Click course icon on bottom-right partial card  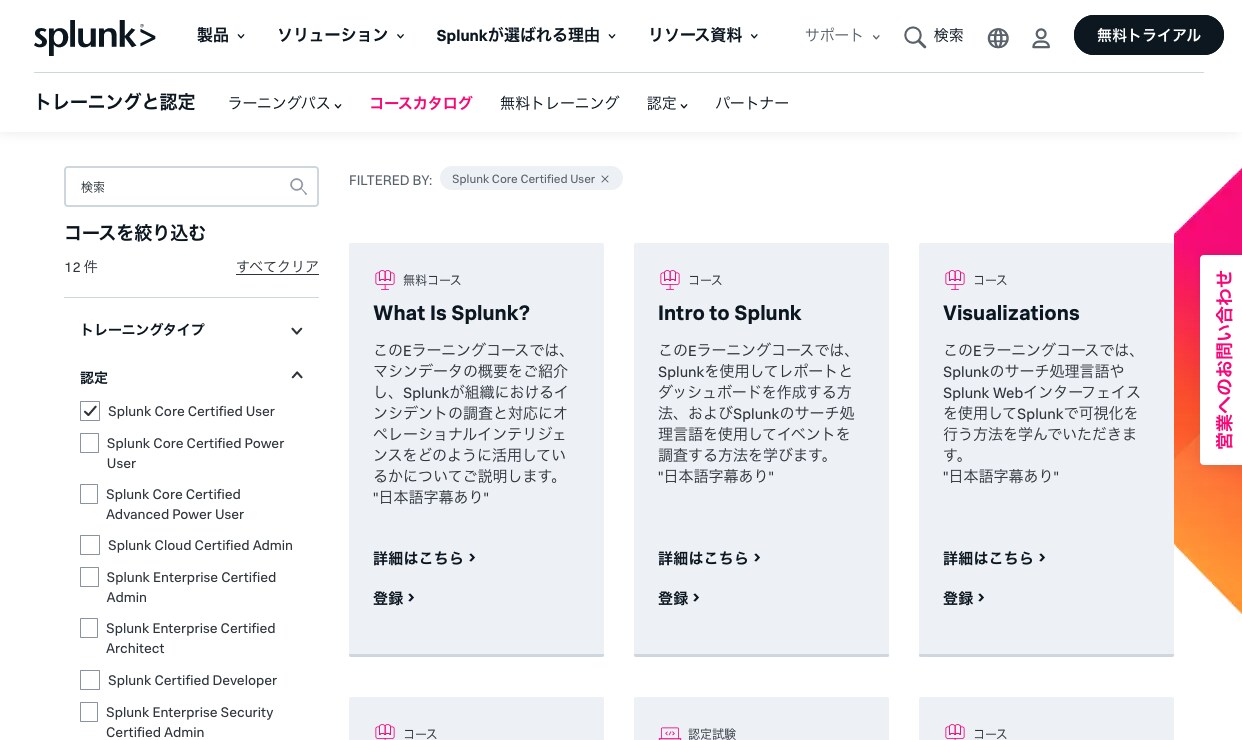tap(955, 733)
